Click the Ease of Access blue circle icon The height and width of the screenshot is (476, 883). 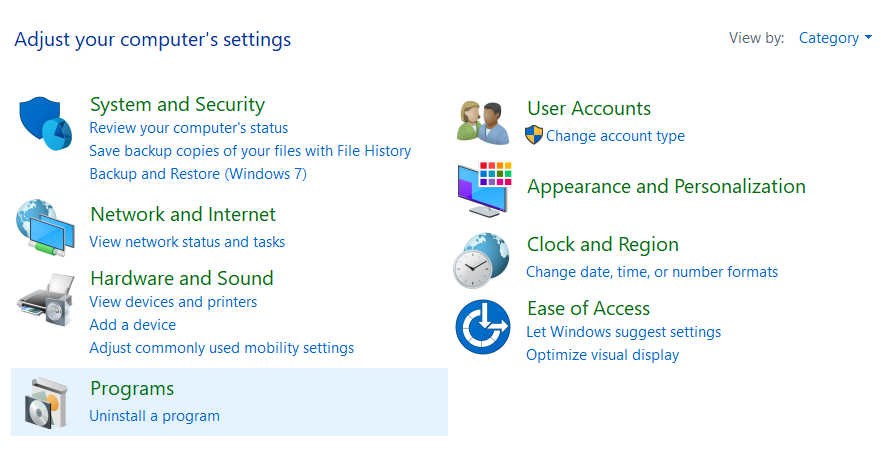(483, 327)
